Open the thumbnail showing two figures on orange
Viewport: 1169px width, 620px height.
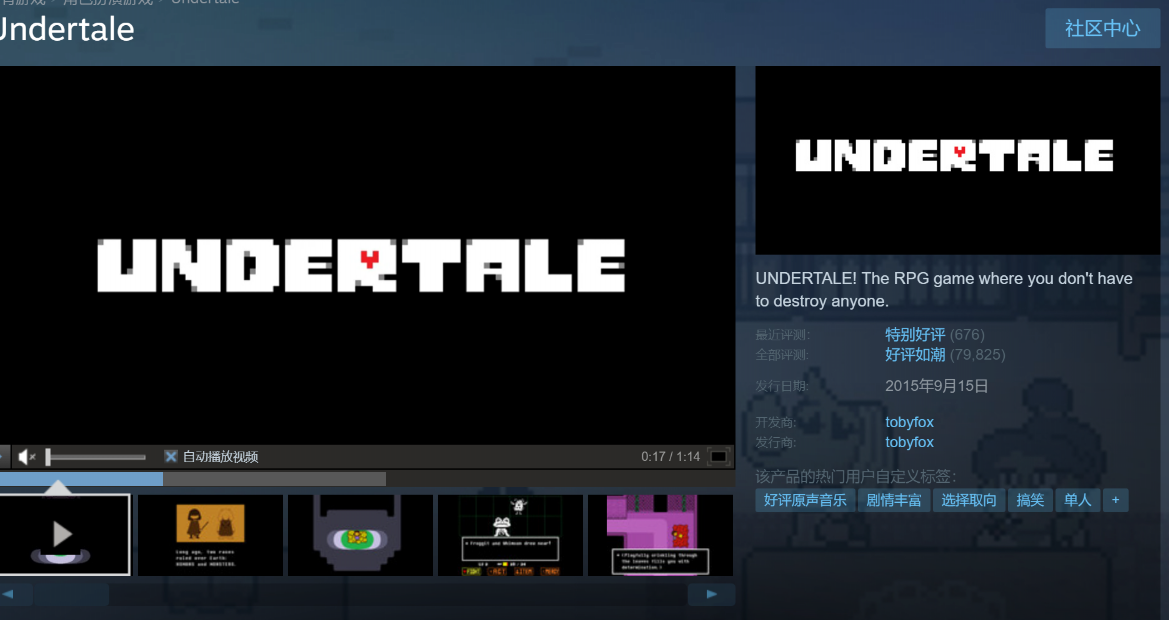pos(210,534)
